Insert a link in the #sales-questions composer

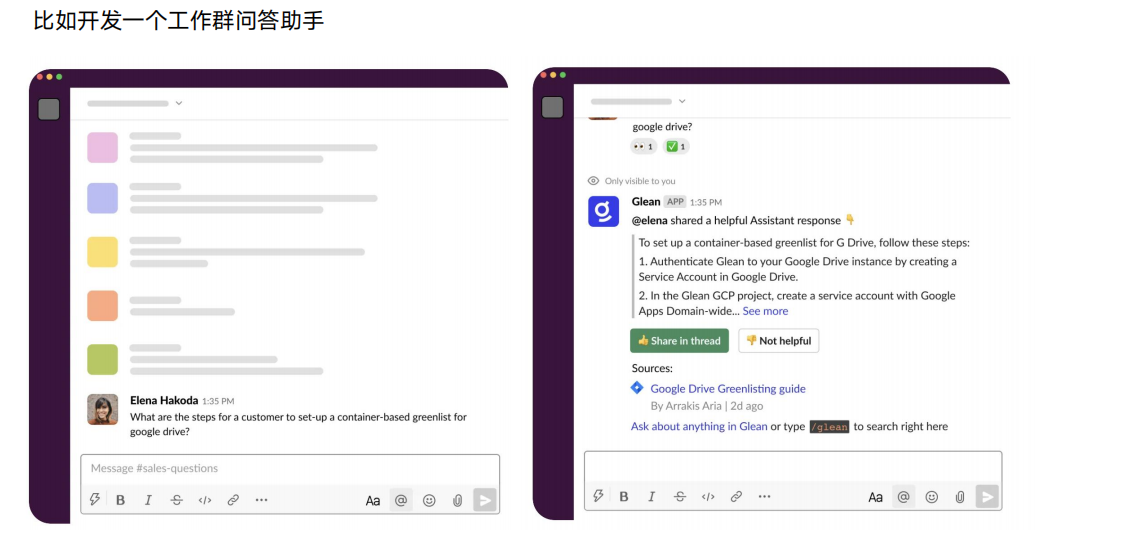pyautogui.click(x=233, y=500)
